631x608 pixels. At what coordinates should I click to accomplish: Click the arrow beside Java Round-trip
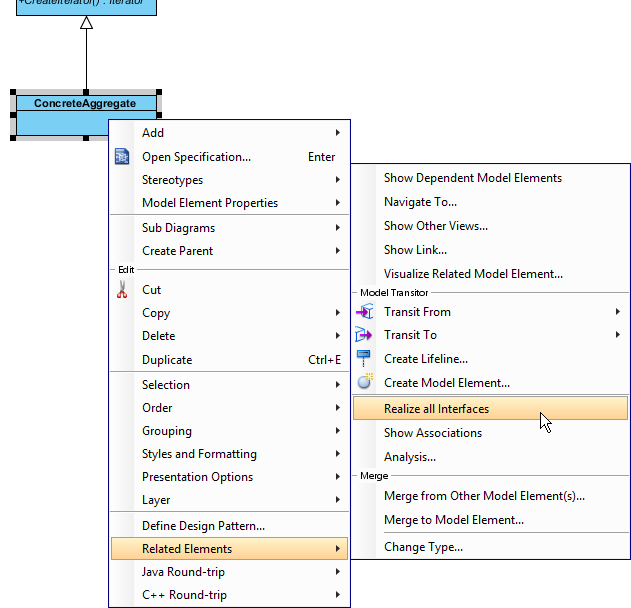(x=338, y=571)
